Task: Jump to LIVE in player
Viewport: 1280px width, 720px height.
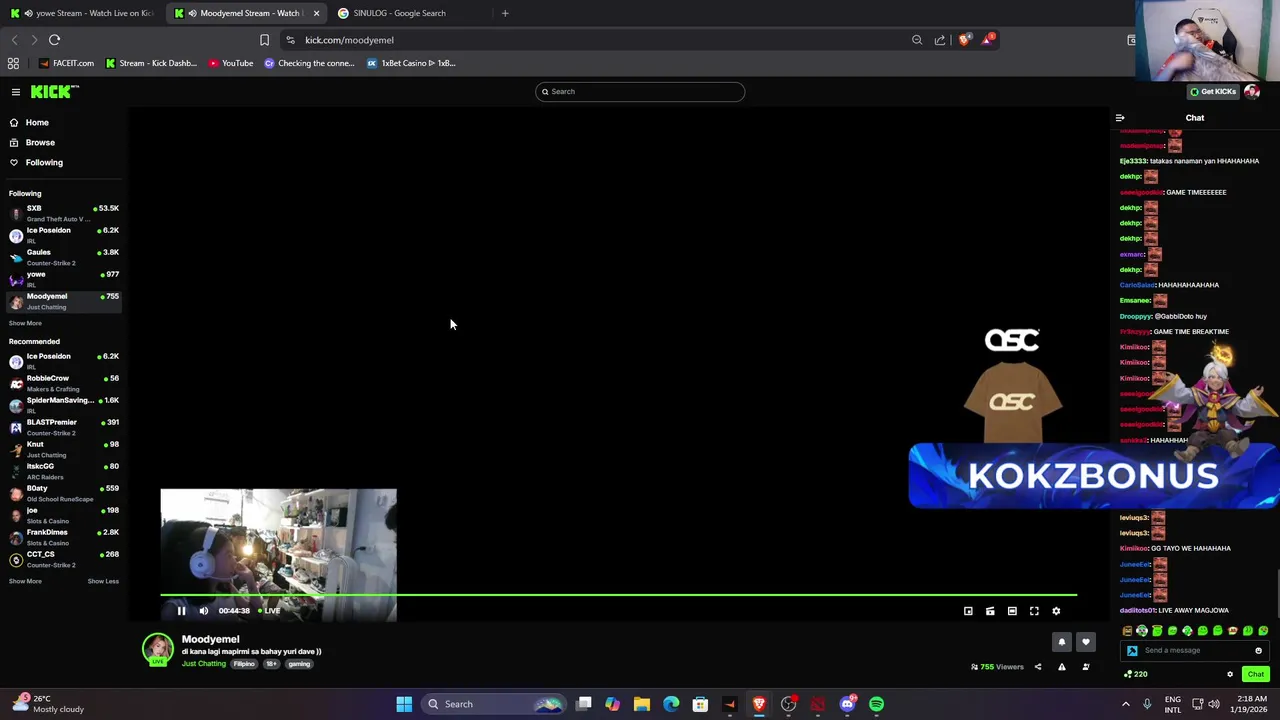Action: click(270, 611)
